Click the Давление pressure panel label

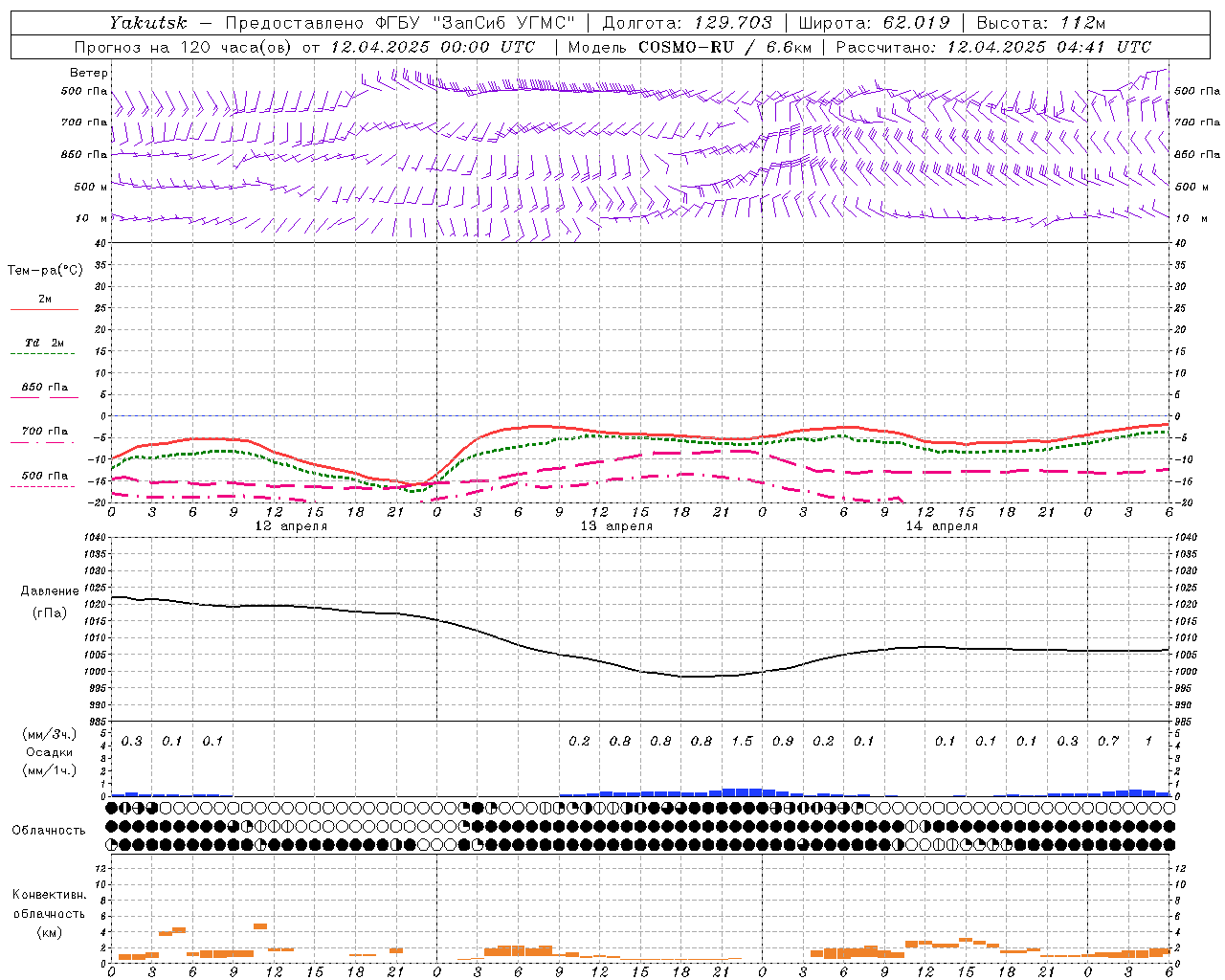point(50,591)
